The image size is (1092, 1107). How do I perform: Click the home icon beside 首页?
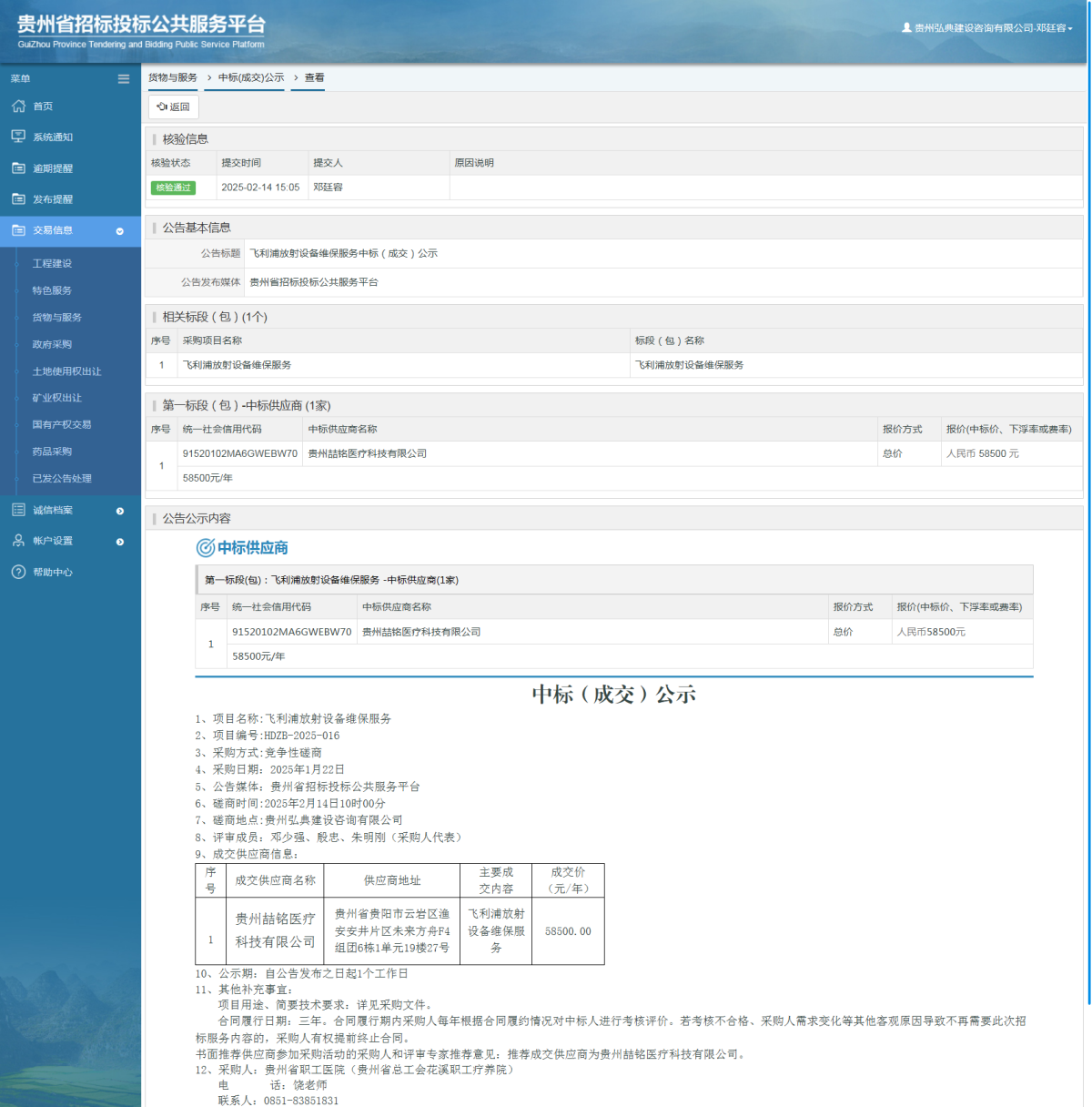coord(18,107)
